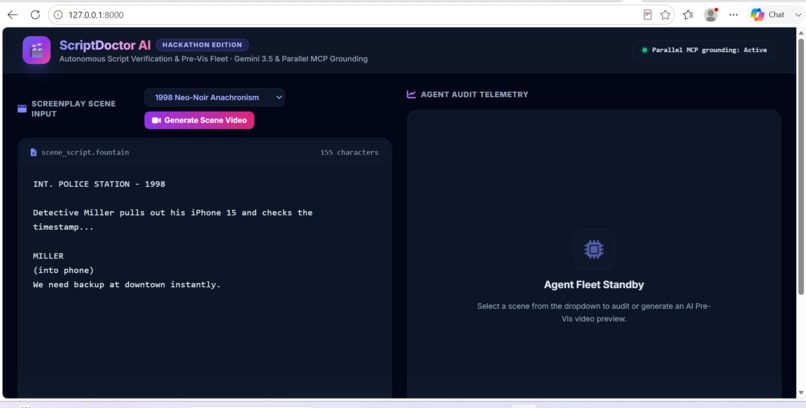Click the HACKATHON EDITION badge
This screenshot has width=806, height=408.
coord(202,45)
